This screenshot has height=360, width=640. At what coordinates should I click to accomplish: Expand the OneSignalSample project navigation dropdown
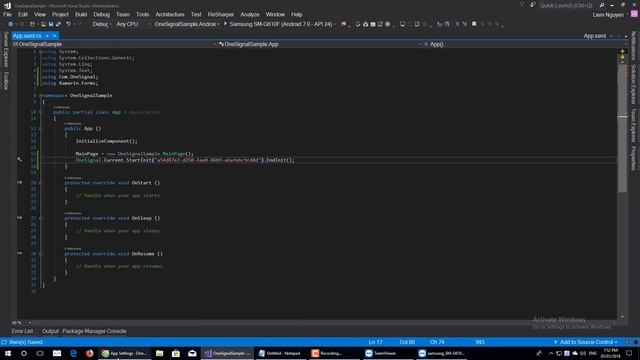[114, 44]
